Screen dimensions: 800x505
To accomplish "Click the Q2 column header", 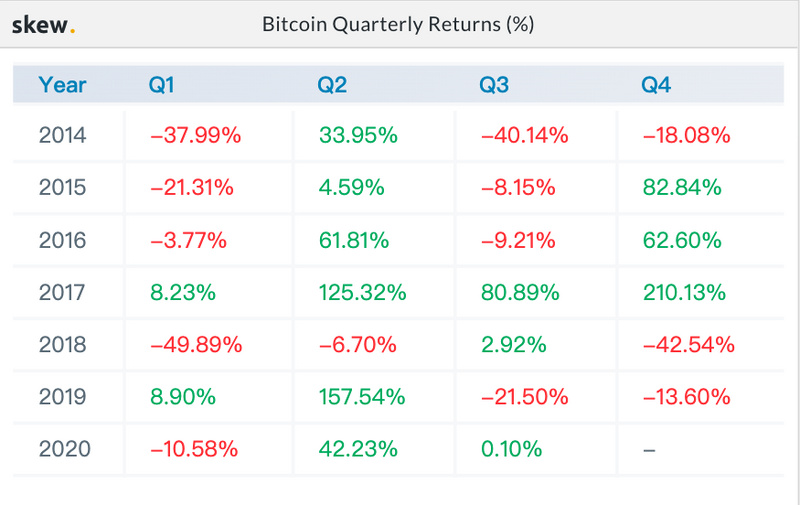I will pyautogui.click(x=332, y=84).
